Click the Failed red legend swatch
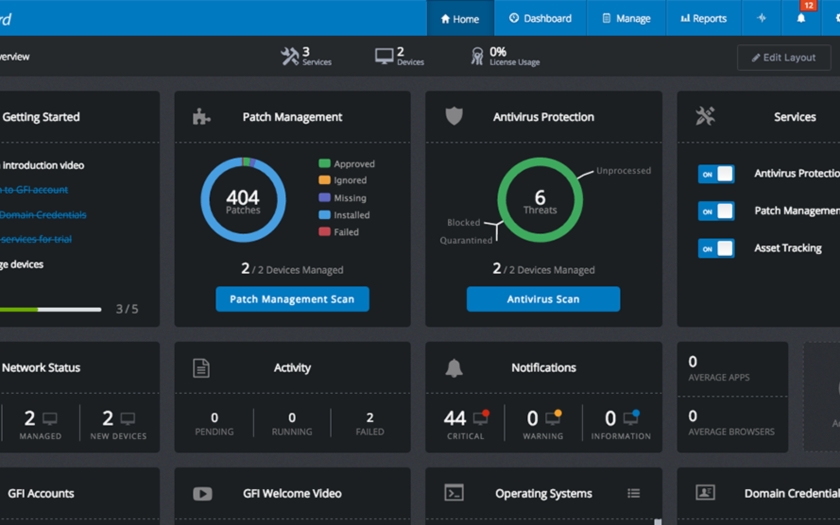This screenshot has width=840, height=525. pos(324,231)
